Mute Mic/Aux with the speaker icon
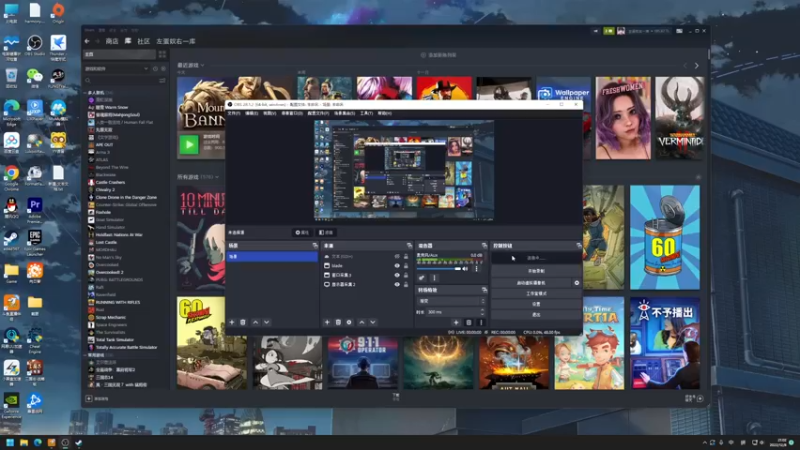 point(465,269)
